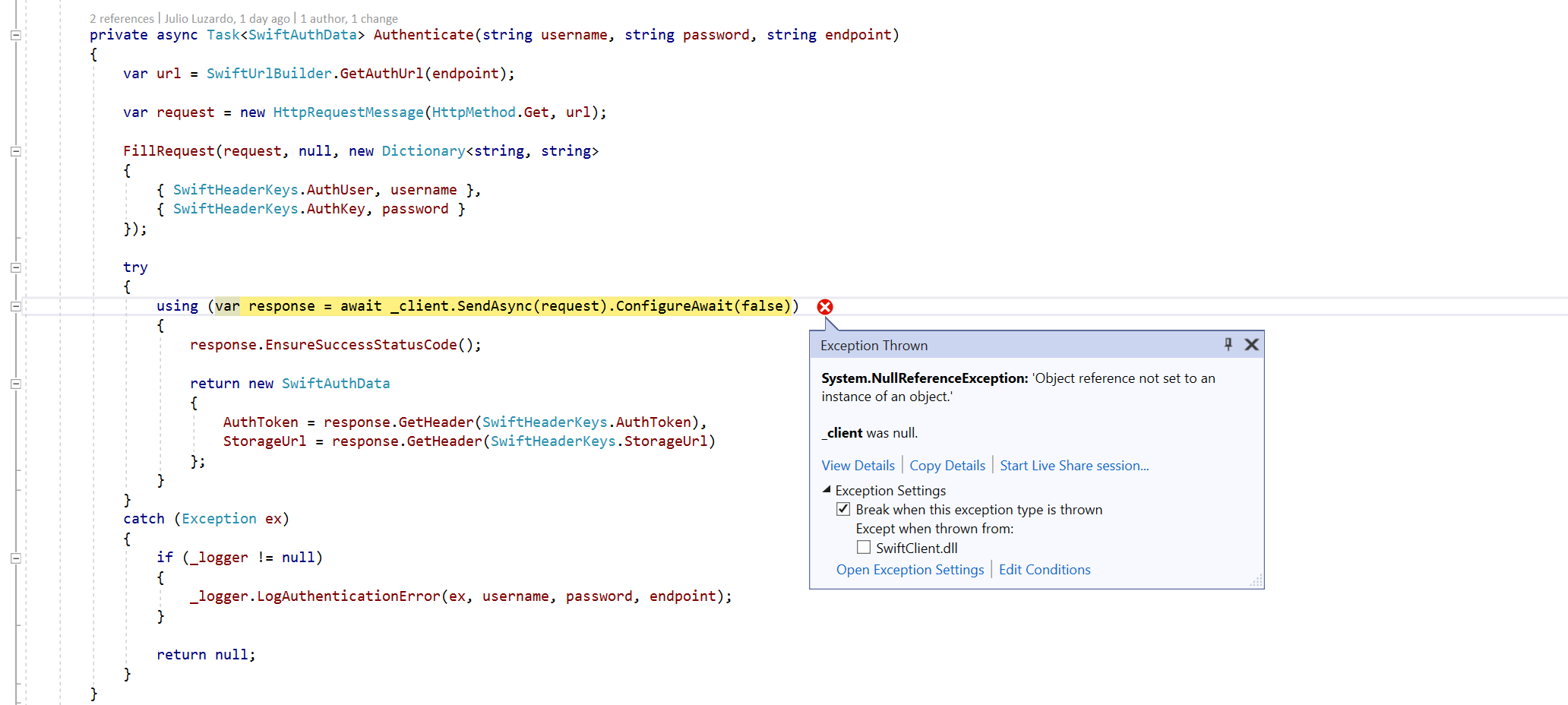
Task: Open View Details for the exception
Action: pos(858,465)
